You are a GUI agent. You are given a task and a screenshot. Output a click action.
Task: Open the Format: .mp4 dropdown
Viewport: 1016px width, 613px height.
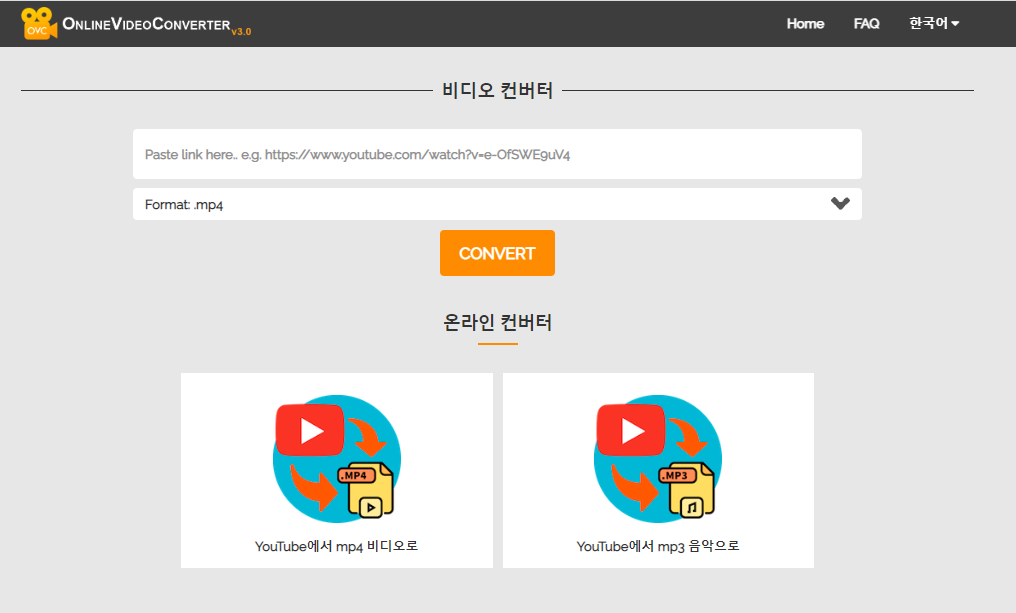[497, 204]
